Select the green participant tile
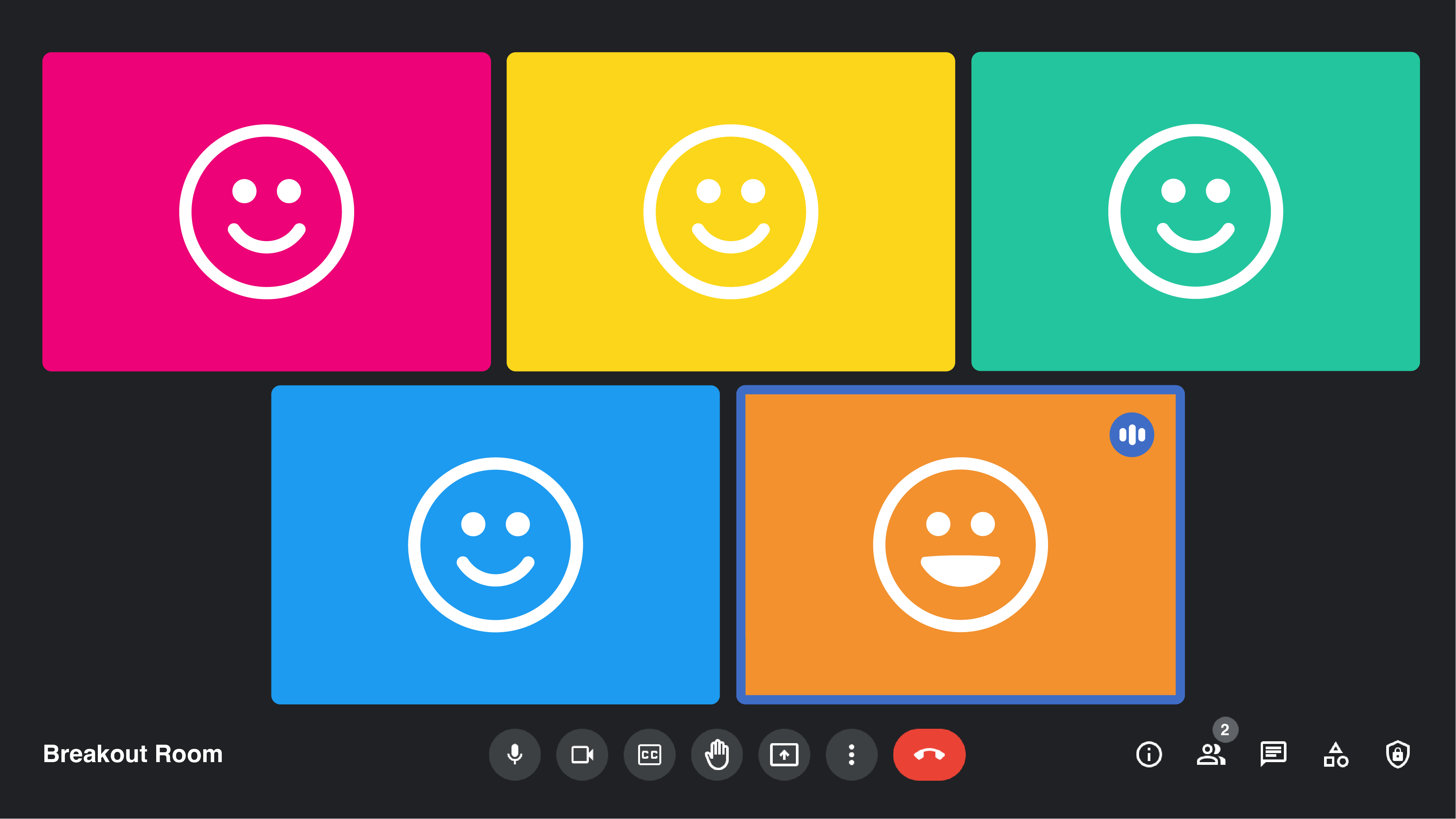Screen dimensions: 1456x819 (x=1195, y=212)
